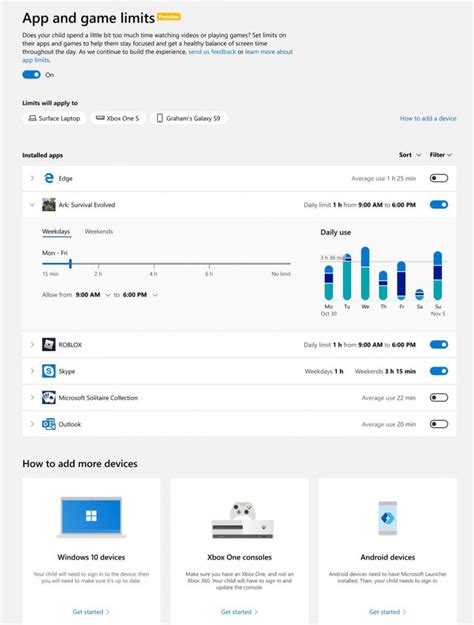Click the 'Weekends 3 h 15 min' text
This screenshot has width=474, height=625.
point(385,371)
